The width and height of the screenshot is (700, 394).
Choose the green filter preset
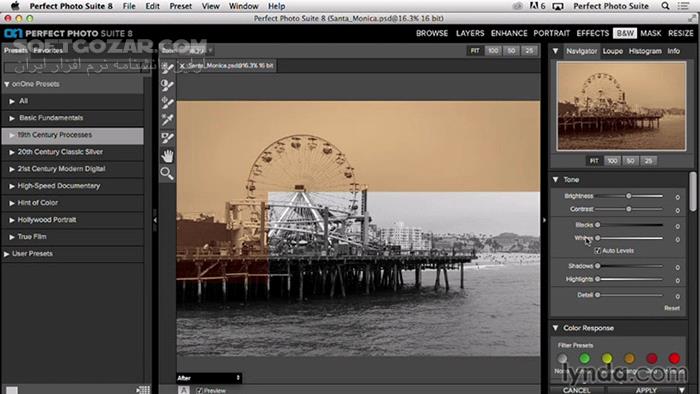(x=584, y=358)
